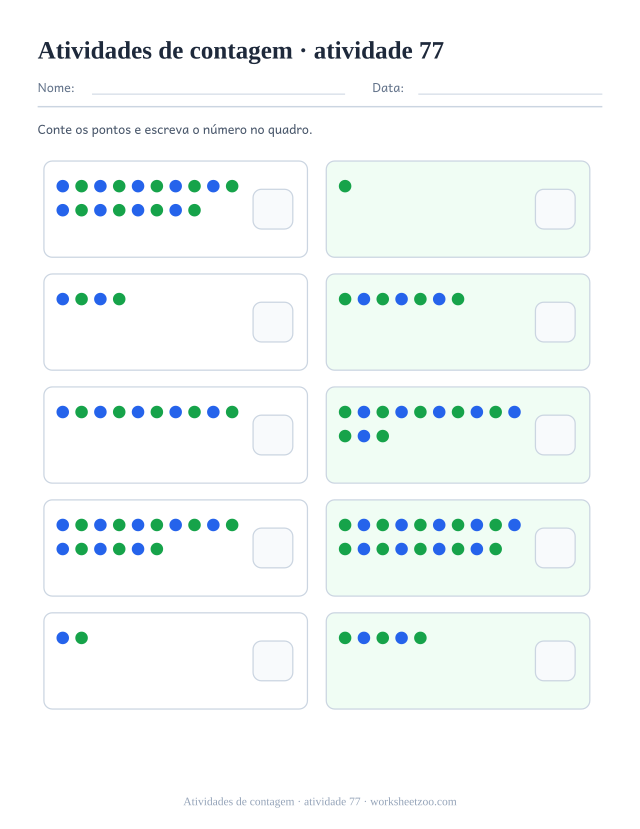Click answer box for ten-dot card
Screen dimensions: 640x829
pyautogui.click(x=273, y=435)
